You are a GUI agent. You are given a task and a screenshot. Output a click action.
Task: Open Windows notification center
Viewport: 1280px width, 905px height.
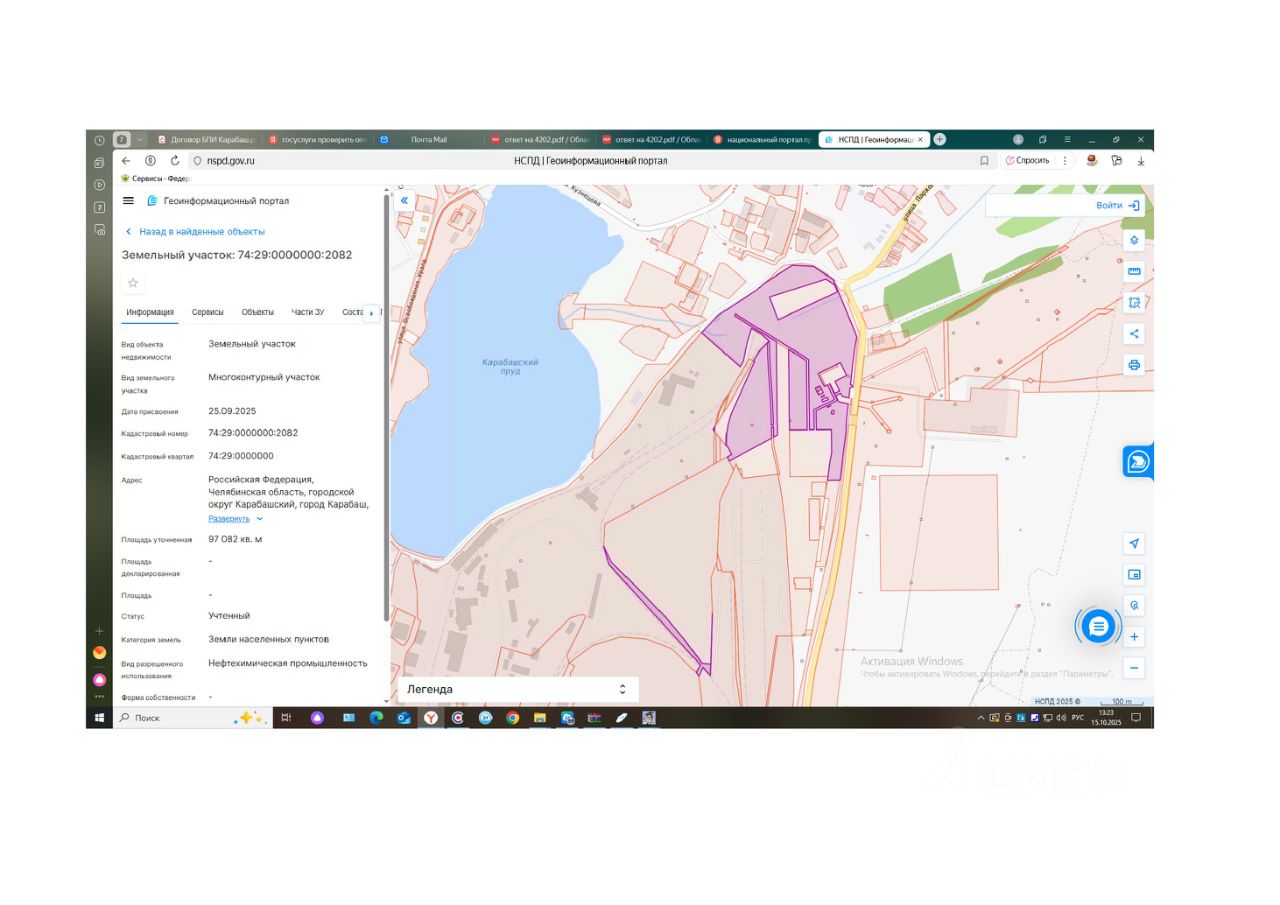click(x=1135, y=718)
